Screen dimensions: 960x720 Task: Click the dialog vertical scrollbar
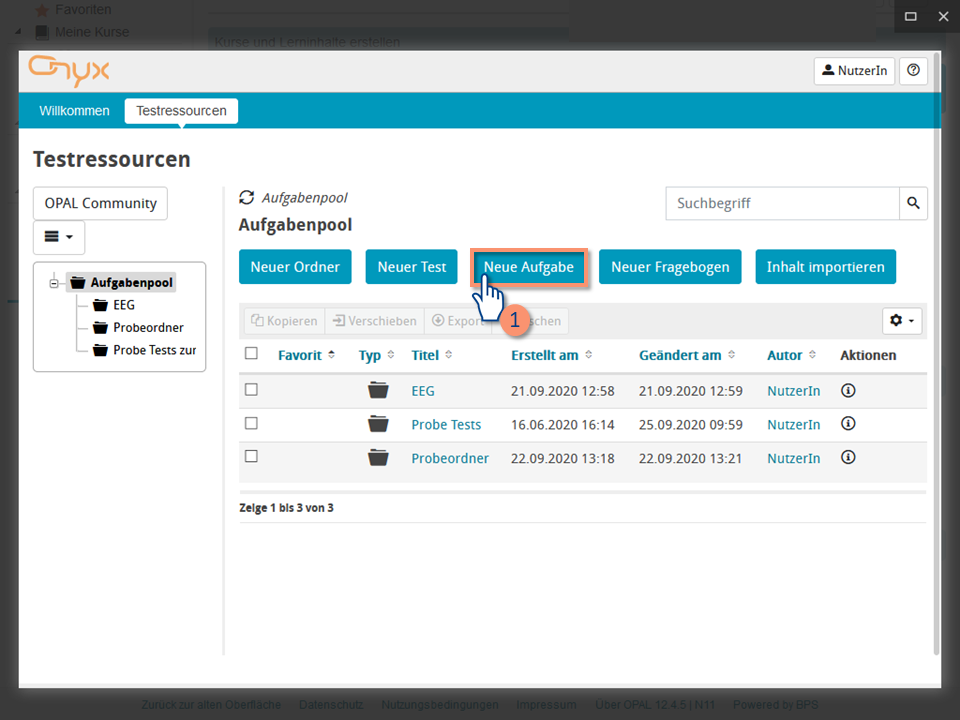pyautogui.click(x=937, y=353)
